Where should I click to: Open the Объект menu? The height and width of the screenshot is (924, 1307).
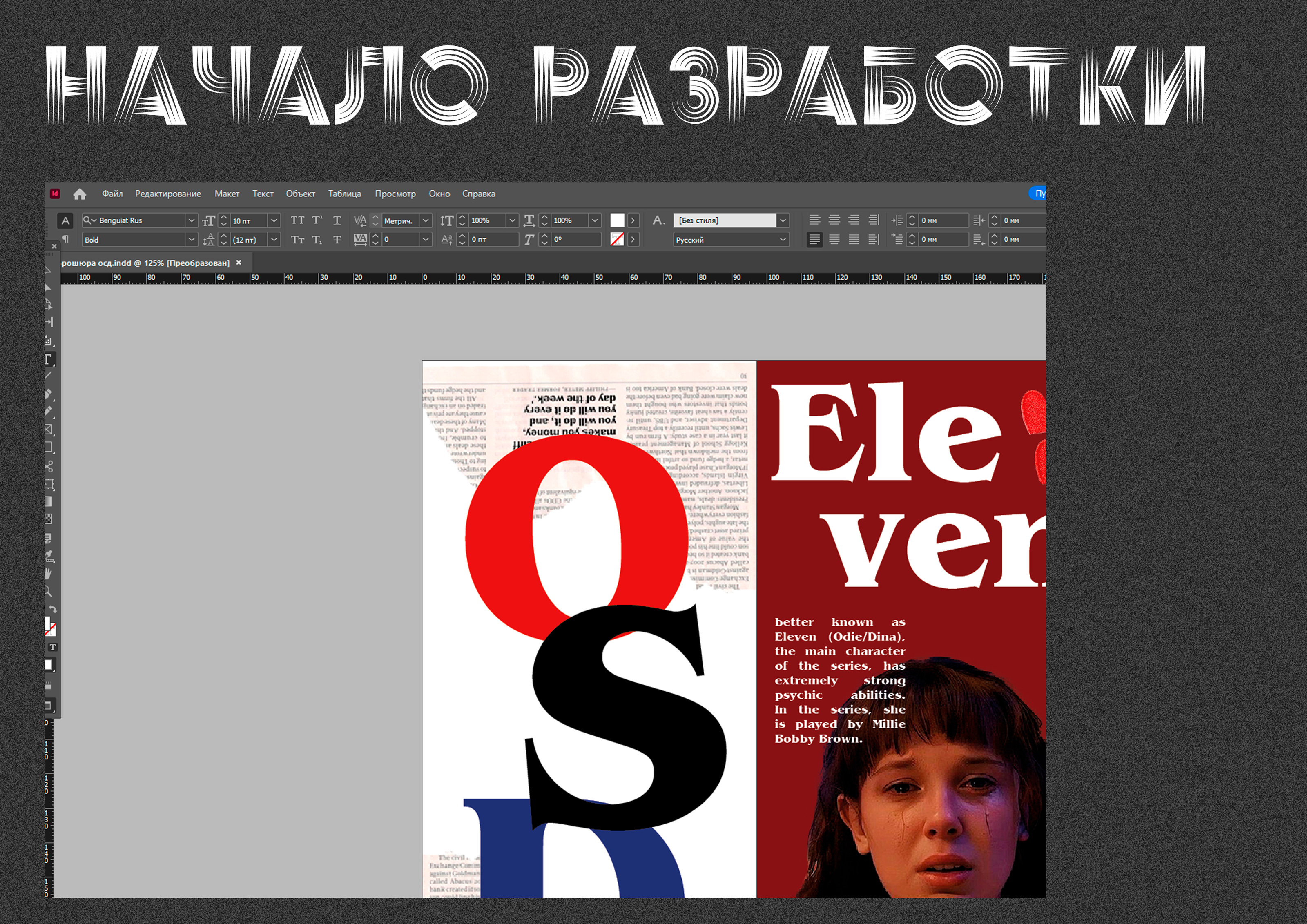pos(300,194)
